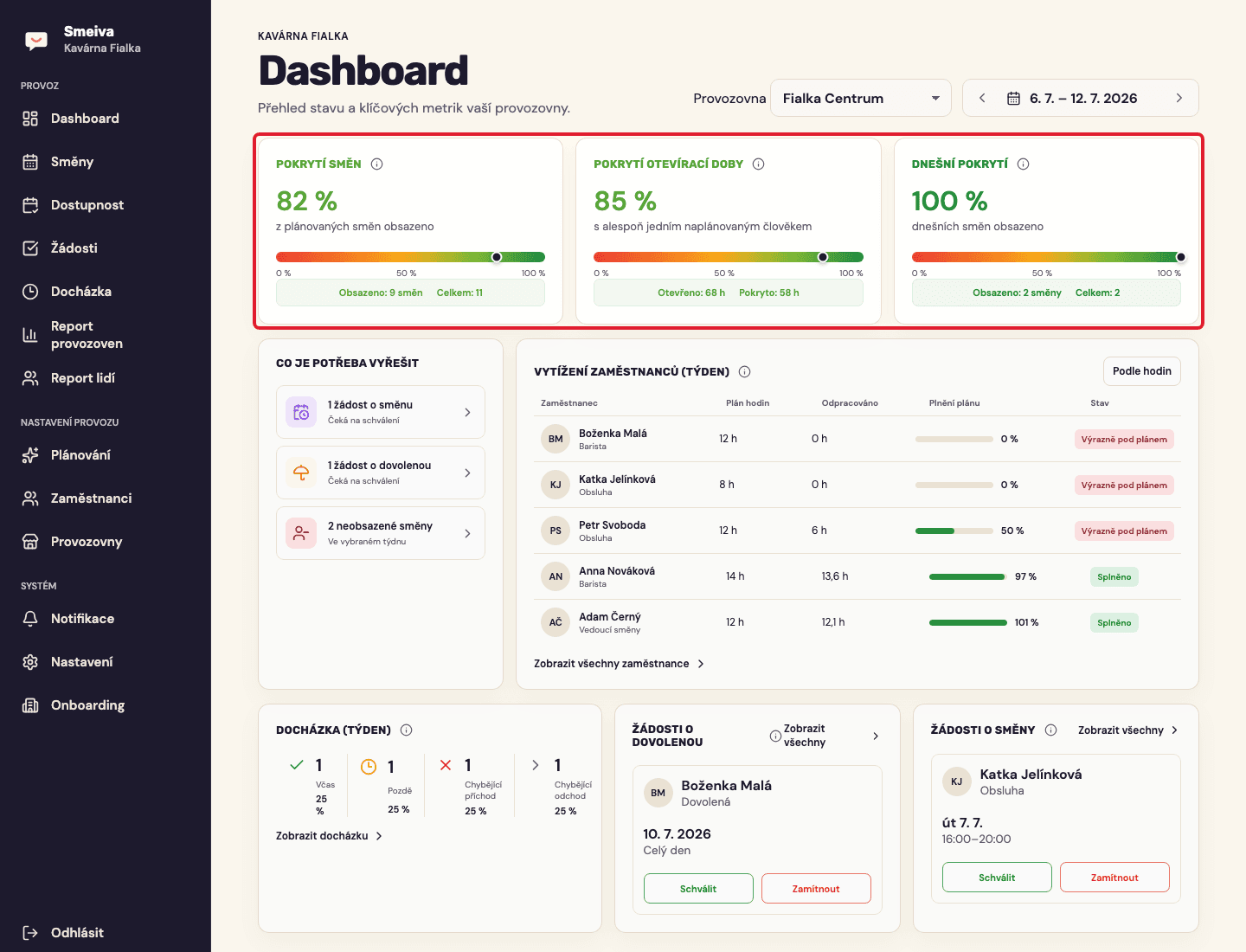1246x952 pixels.
Task: Click the calendar icon in date range picker
Action: pos(1013,99)
